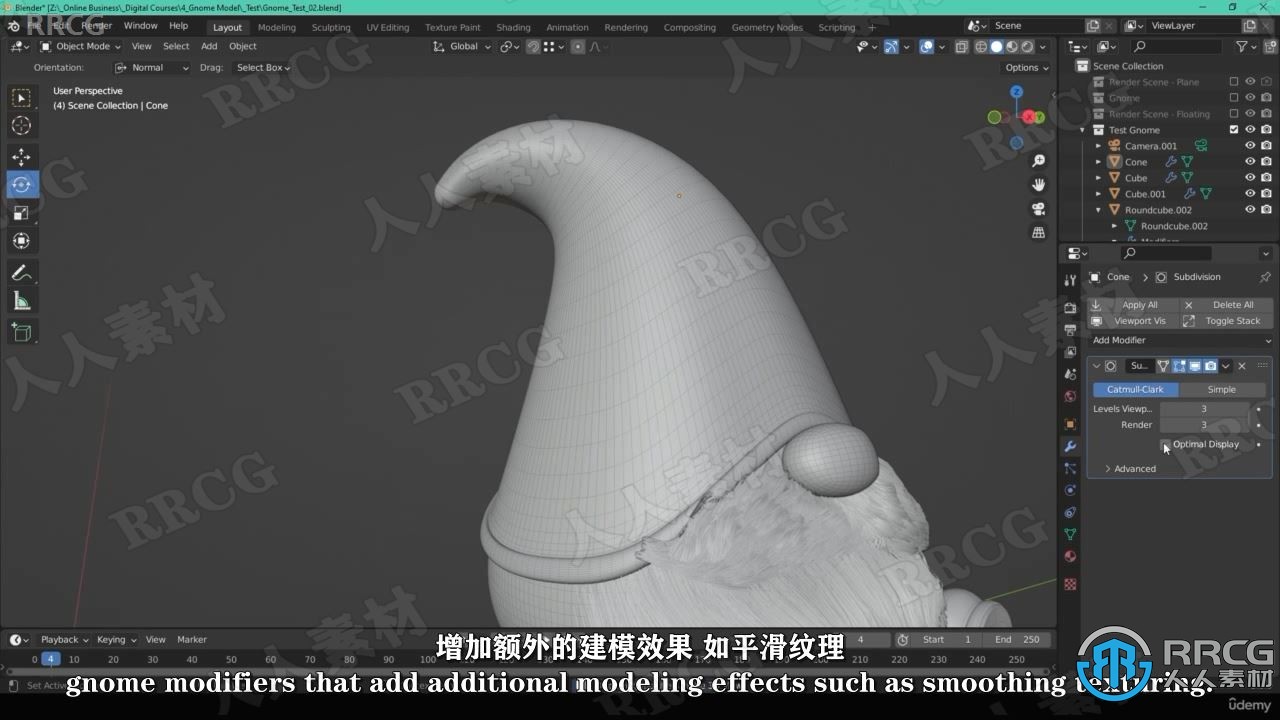Open the Particles properties tab

1070,468
